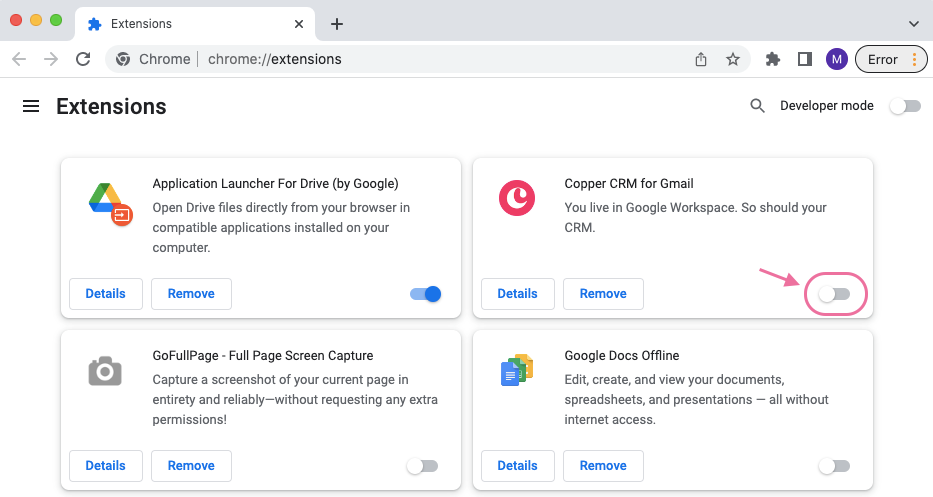Remove the GoFullPage extension
Screen dimensions: 933x497
191,465
